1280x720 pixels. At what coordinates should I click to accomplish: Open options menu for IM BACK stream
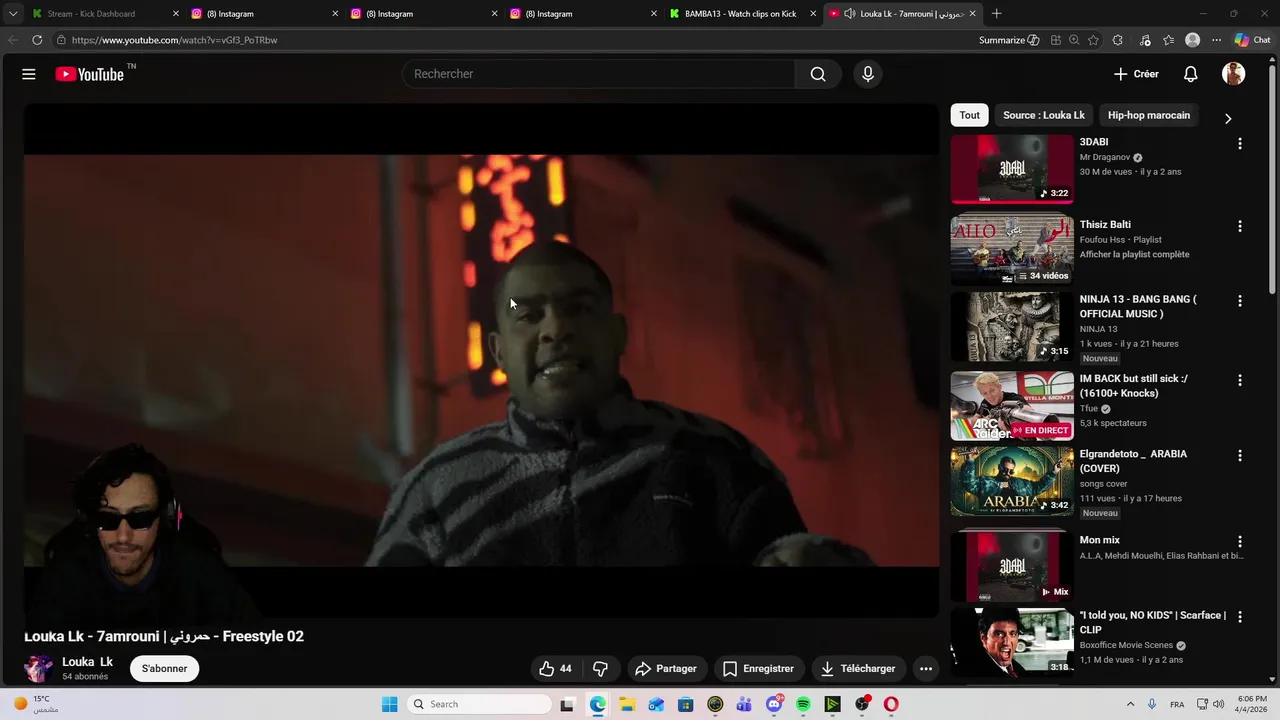pos(1240,380)
